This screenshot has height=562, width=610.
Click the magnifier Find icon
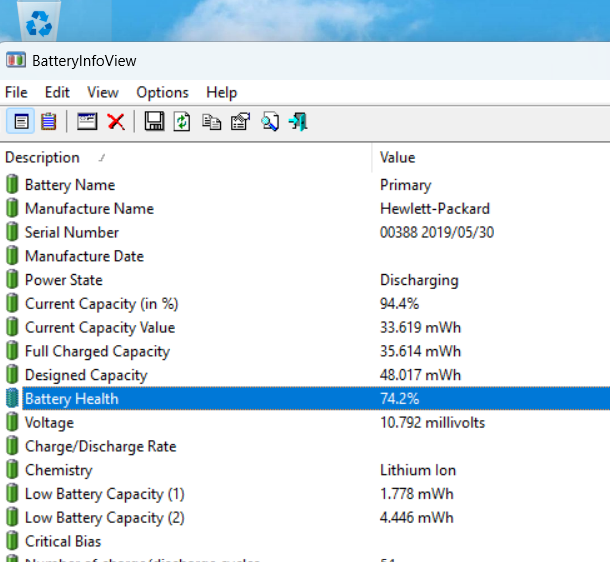point(270,121)
